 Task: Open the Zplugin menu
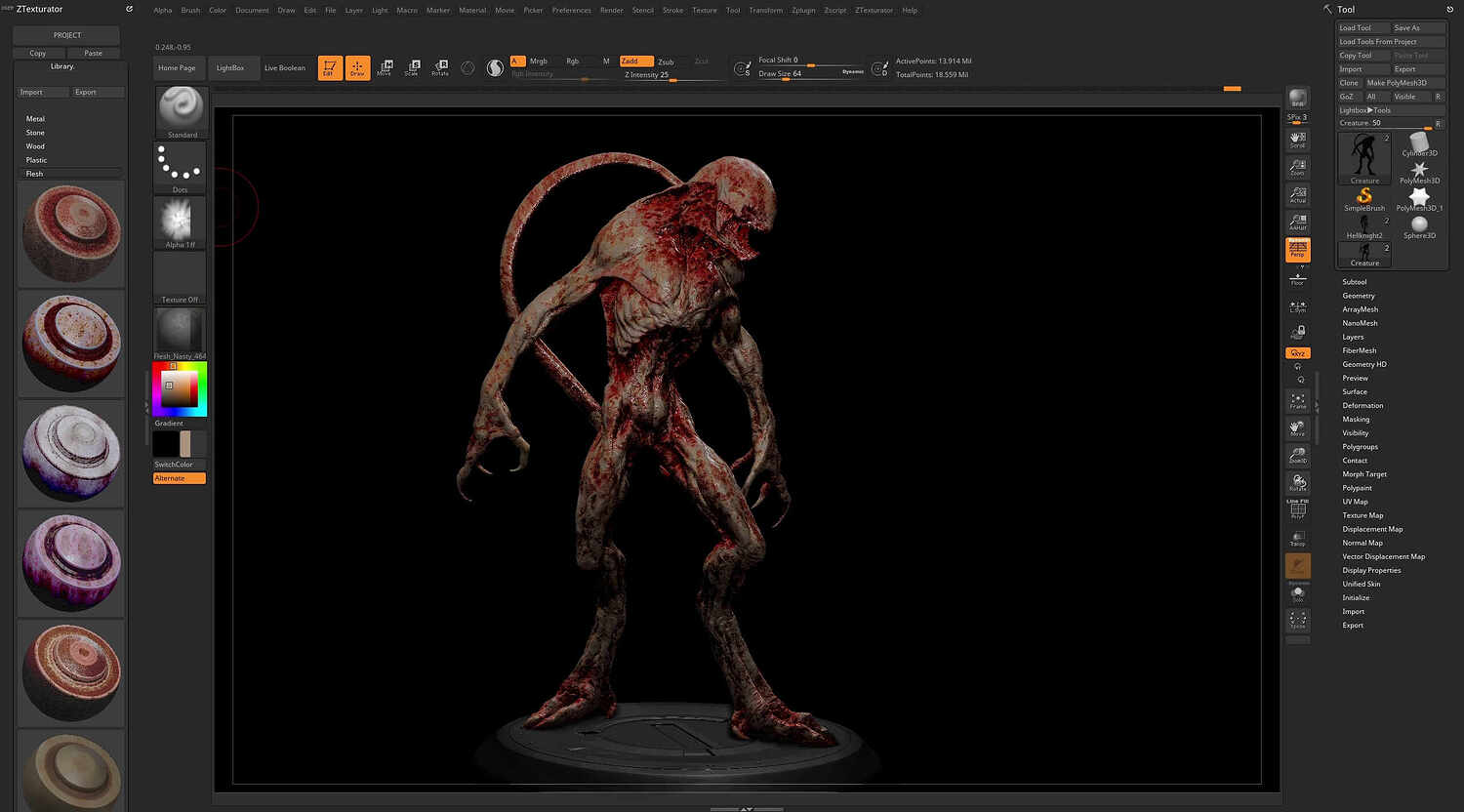pyautogui.click(x=803, y=10)
